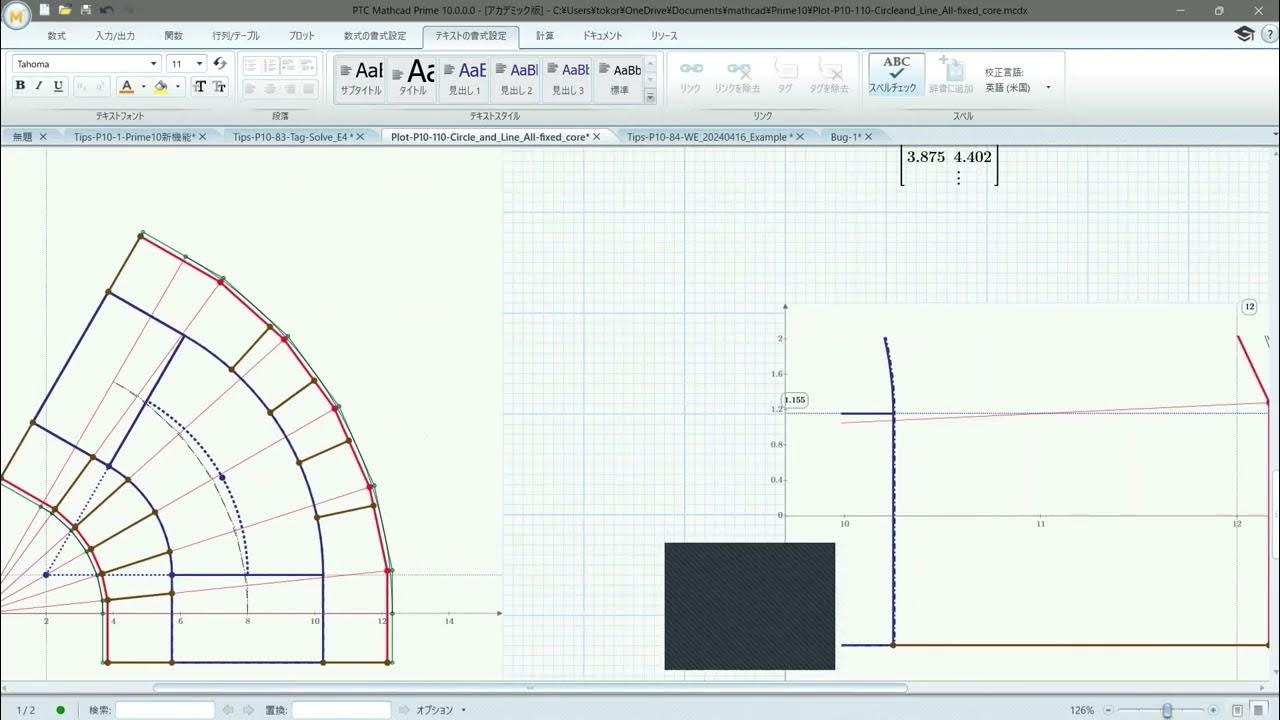Image resolution: width=1280 pixels, height=720 pixels.
Task: Toggle underline text formatting
Action: pos(58,86)
